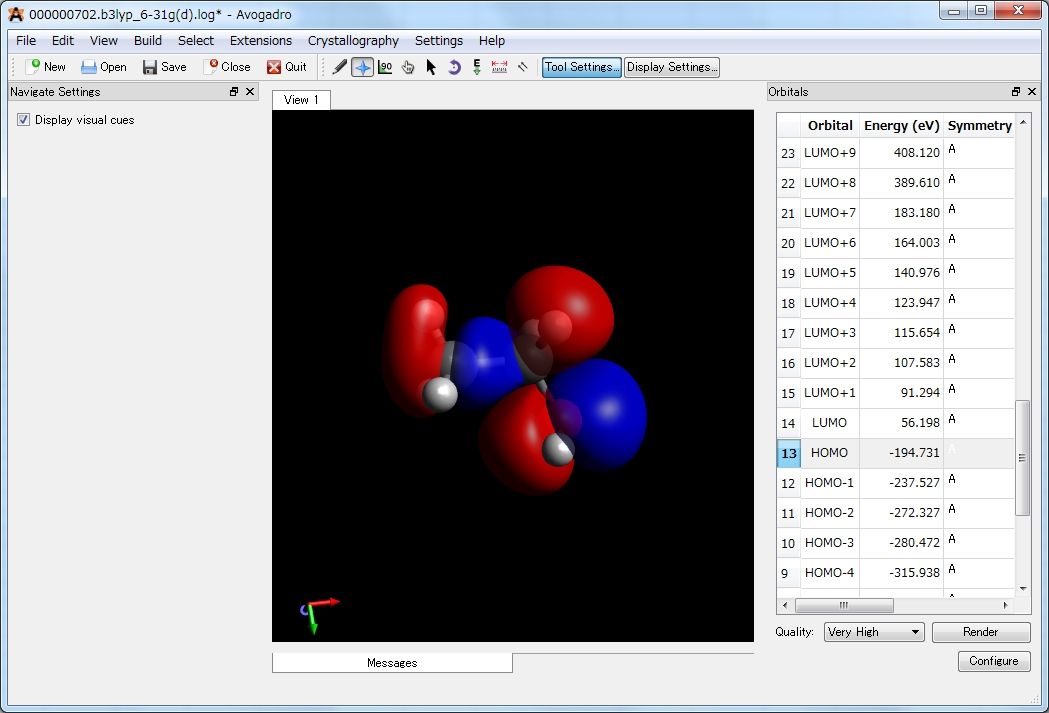Viewport: 1049px width, 713px height.
Task: Click the Tool Settings button
Action: pyautogui.click(x=580, y=67)
